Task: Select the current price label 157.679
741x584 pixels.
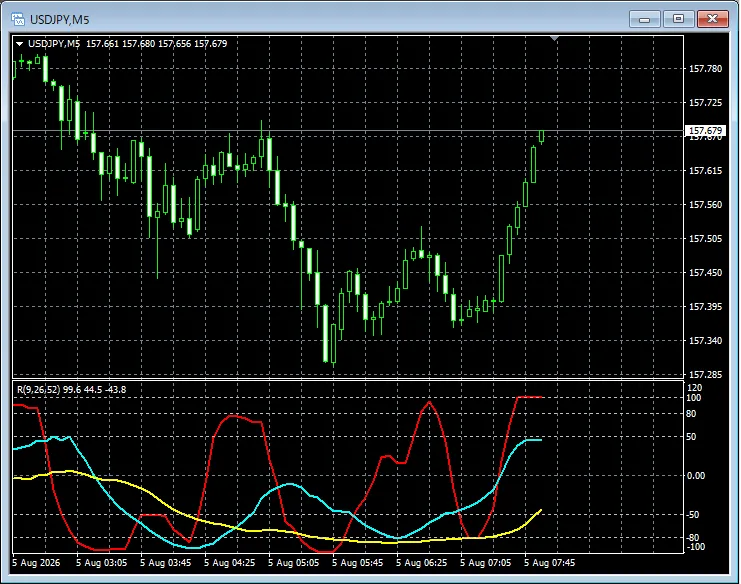Action: point(705,130)
